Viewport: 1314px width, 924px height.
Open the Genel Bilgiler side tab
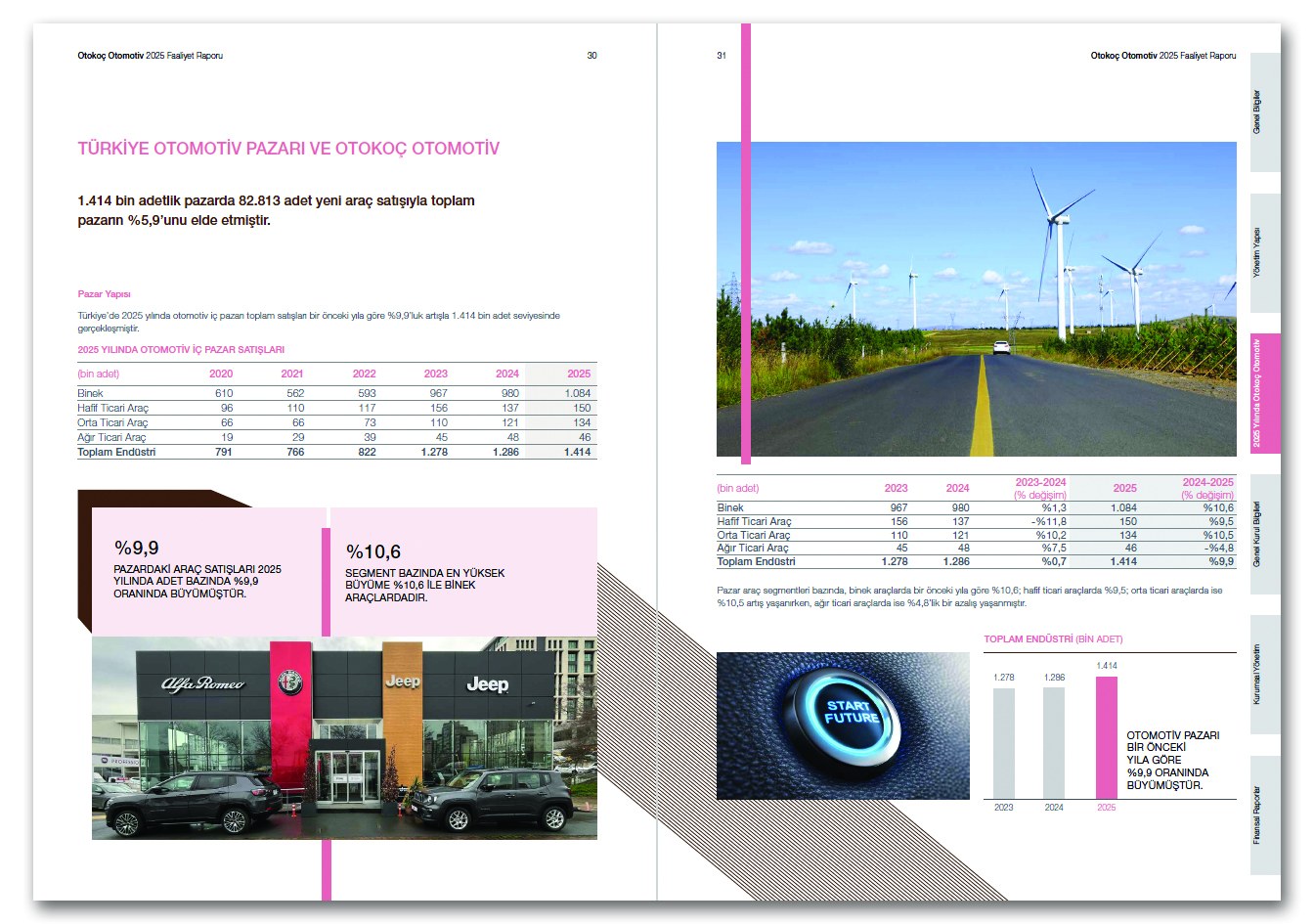(x=1265, y=112)
